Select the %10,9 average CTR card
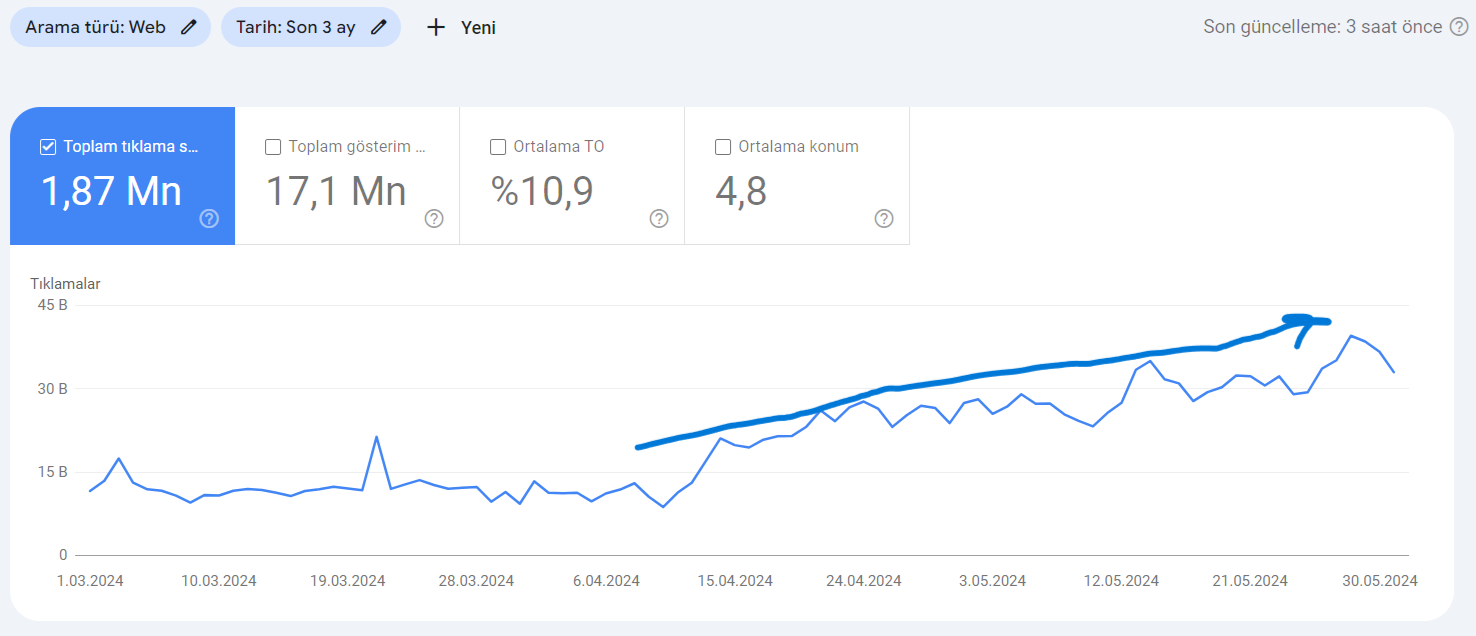This screenshot has height=636, width=1476. coord(572,176)
